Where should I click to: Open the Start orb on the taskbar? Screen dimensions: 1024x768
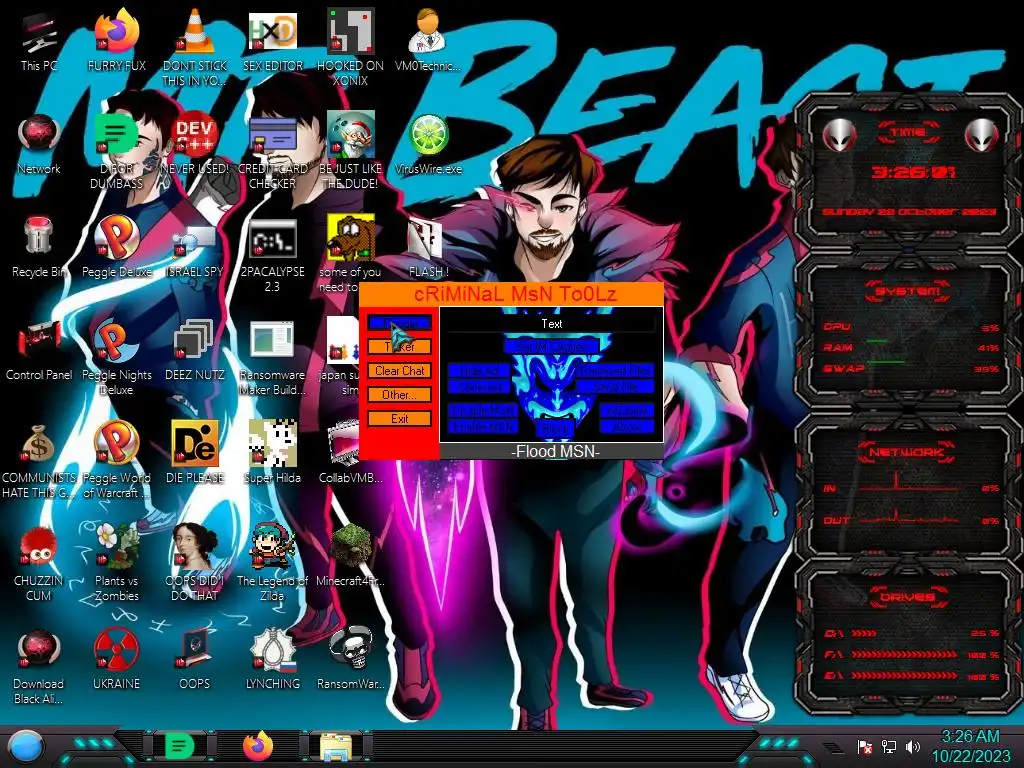(x=27, y=746)
